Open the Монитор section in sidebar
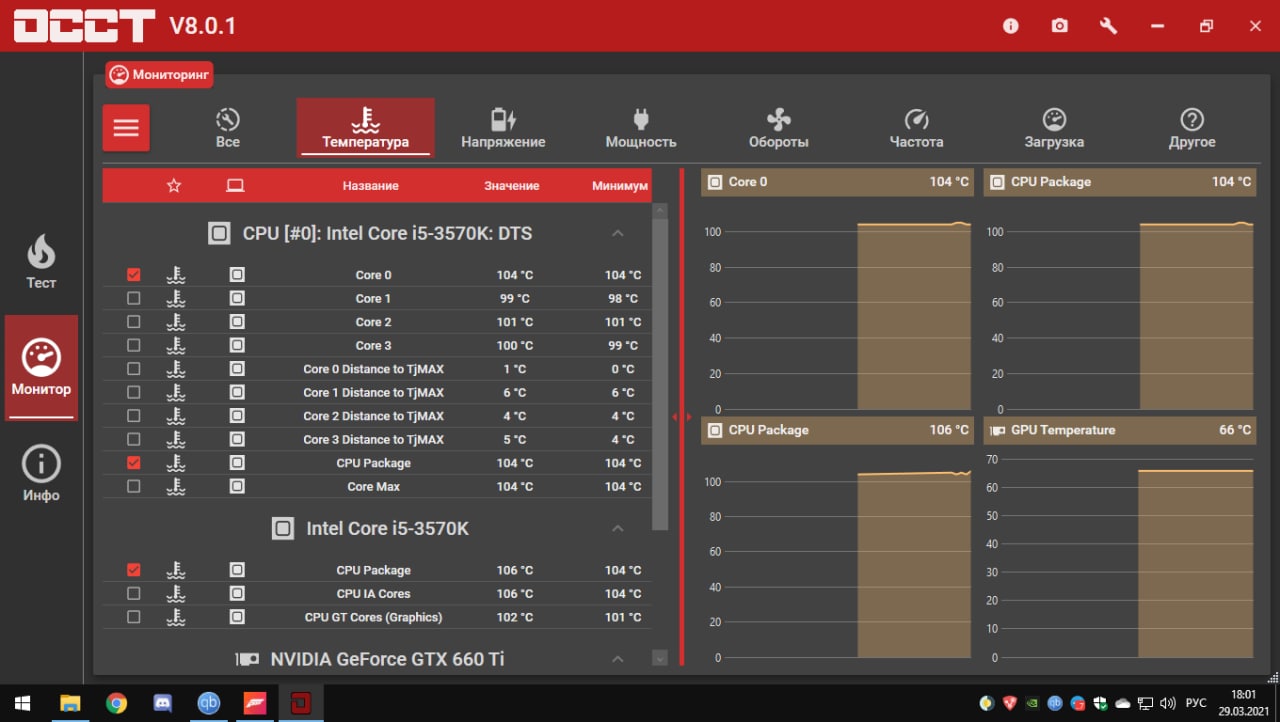The image size is (1280, 722). (41, 367)
